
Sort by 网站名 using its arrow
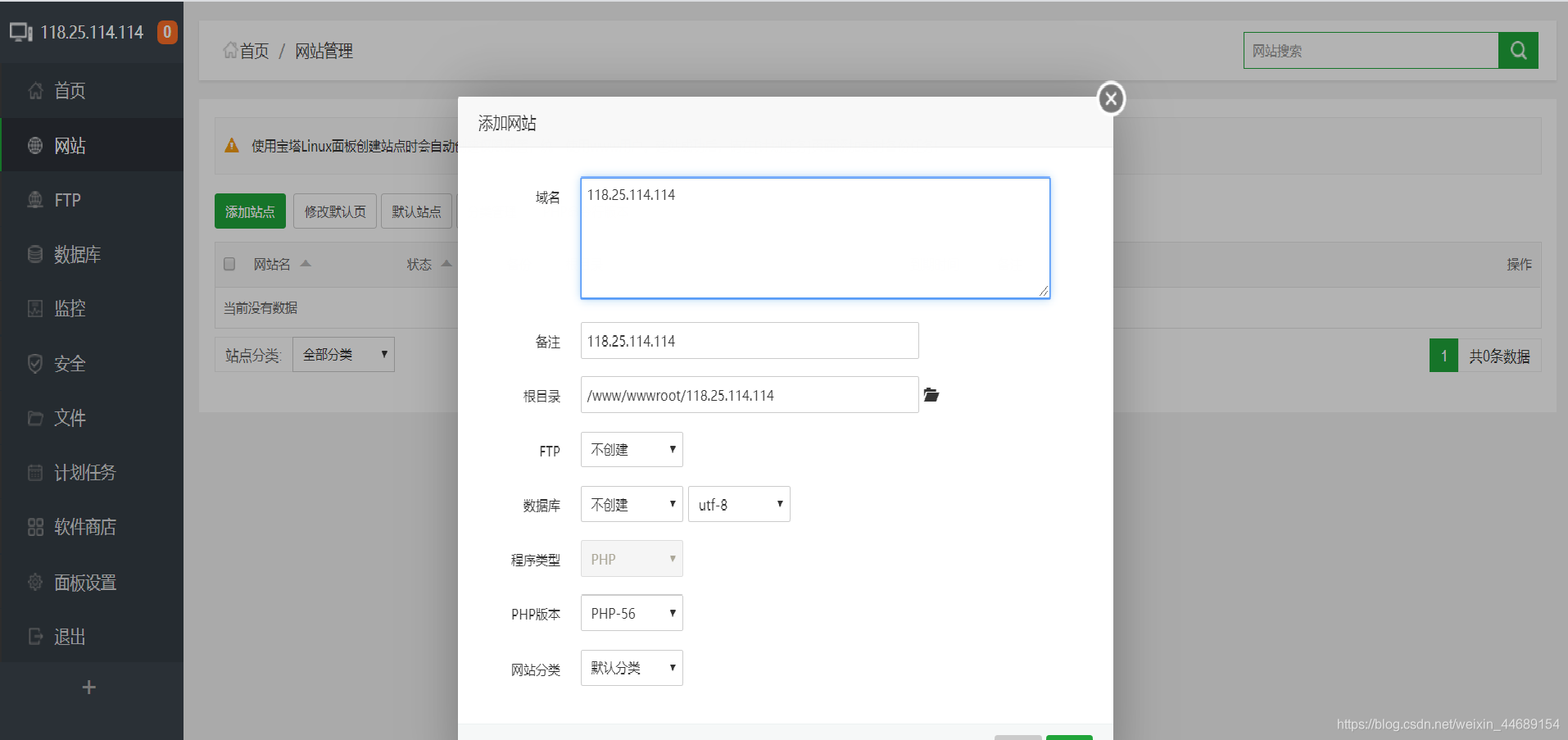pyautogui.click(x=306, y=263)
